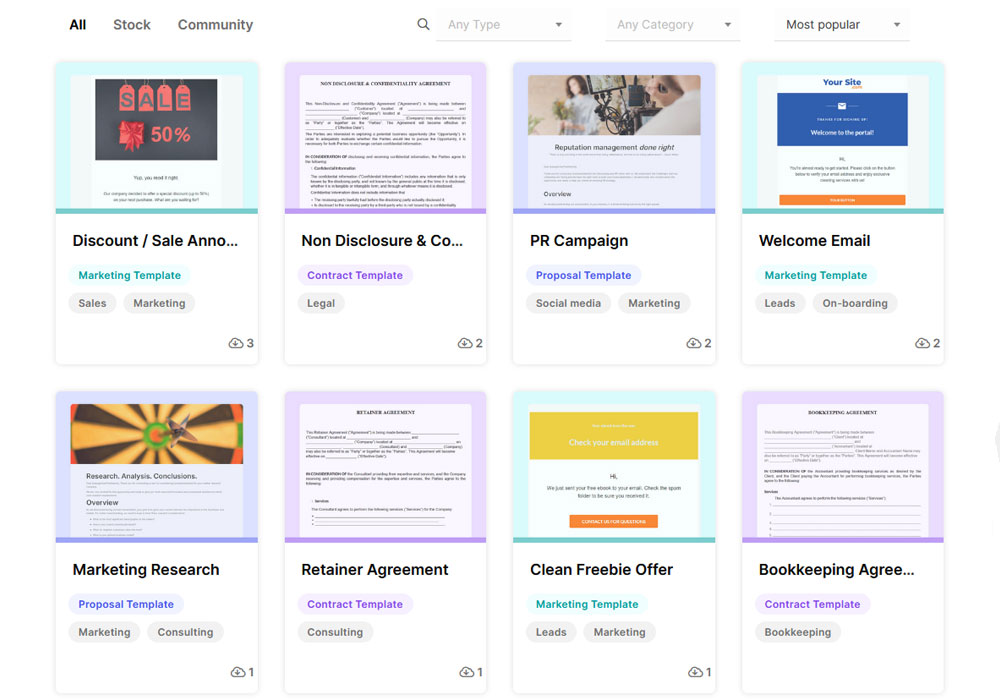This screenshot has height=700, width=1000.
Task: Click download icon on Clean Freebie Offer card
Action: (x=694, y=672)
